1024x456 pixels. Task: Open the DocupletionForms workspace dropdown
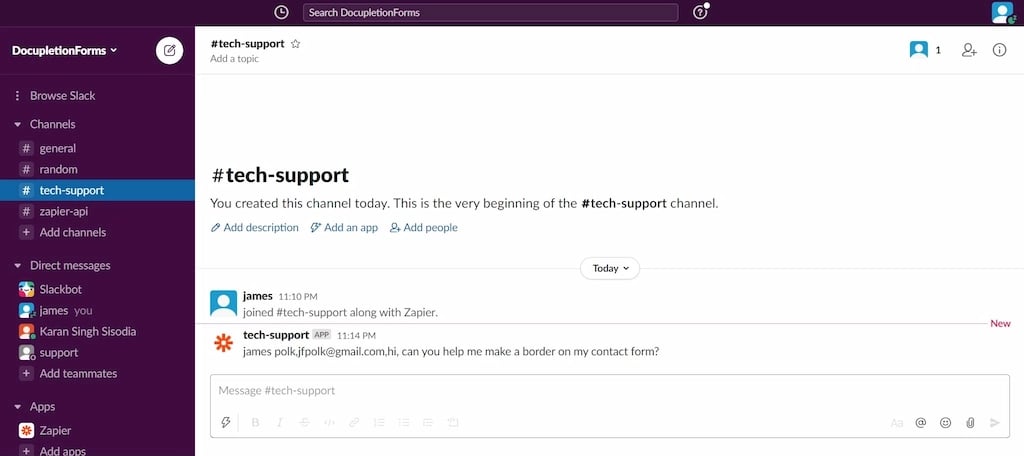tap(65, 50)
